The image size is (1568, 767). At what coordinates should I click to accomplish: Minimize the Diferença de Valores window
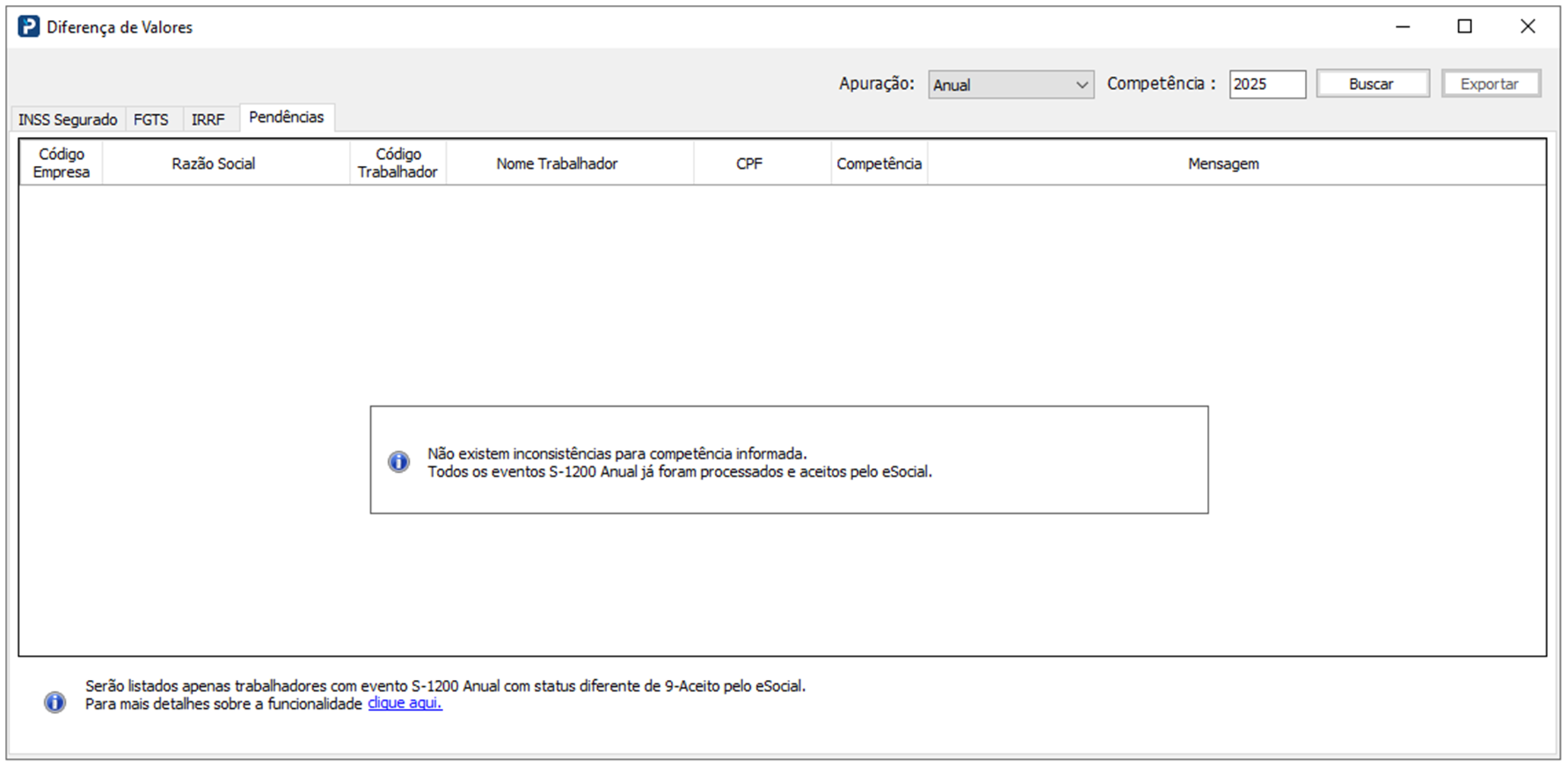[x=1402, y=27]
